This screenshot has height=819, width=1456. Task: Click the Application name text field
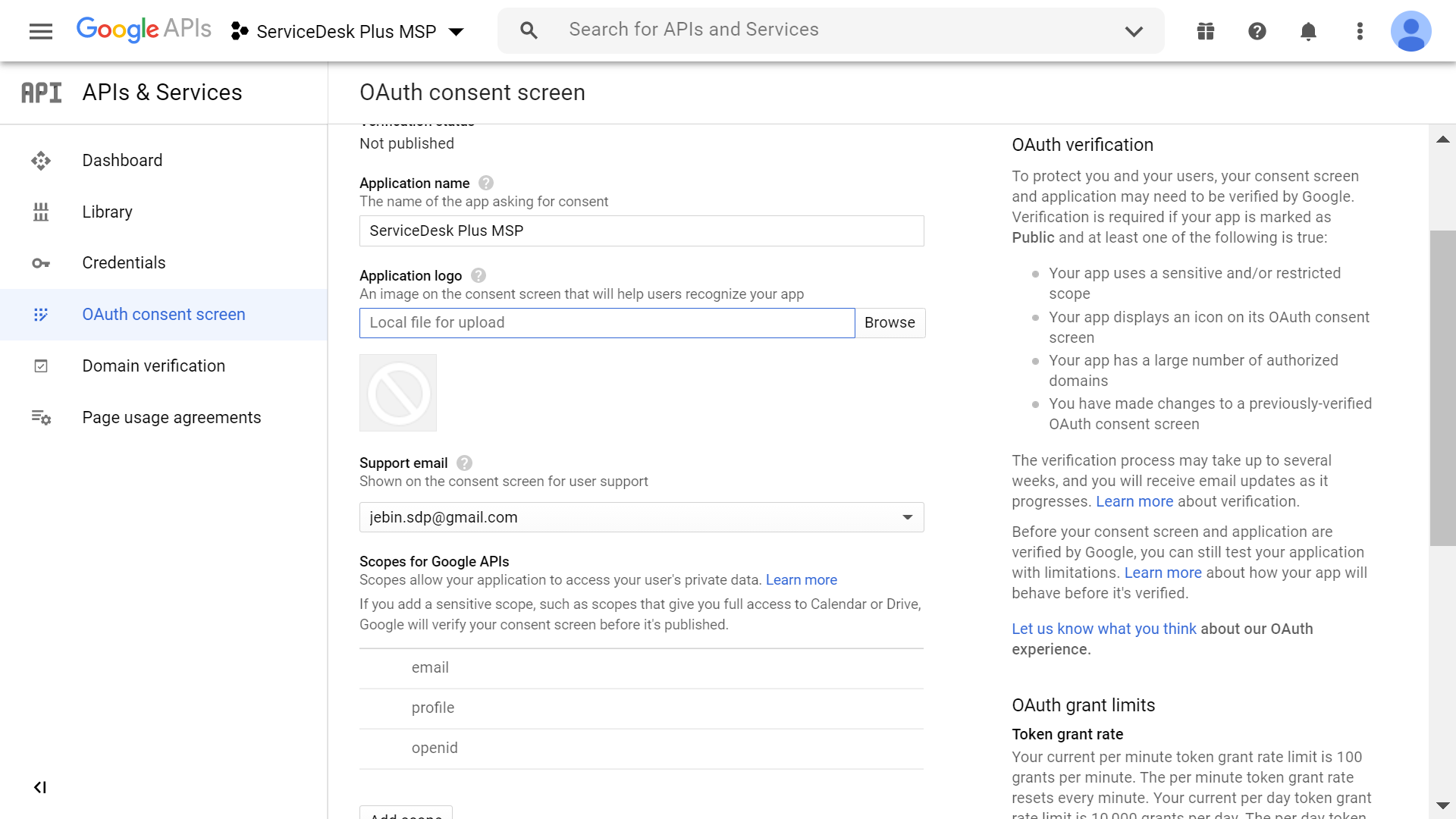[641, 231]
